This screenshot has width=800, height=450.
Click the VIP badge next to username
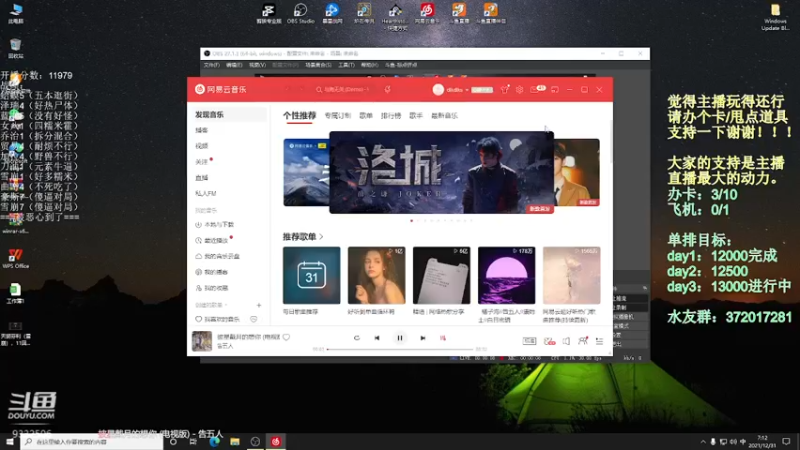pyautogui.click(x=482, y=90)
